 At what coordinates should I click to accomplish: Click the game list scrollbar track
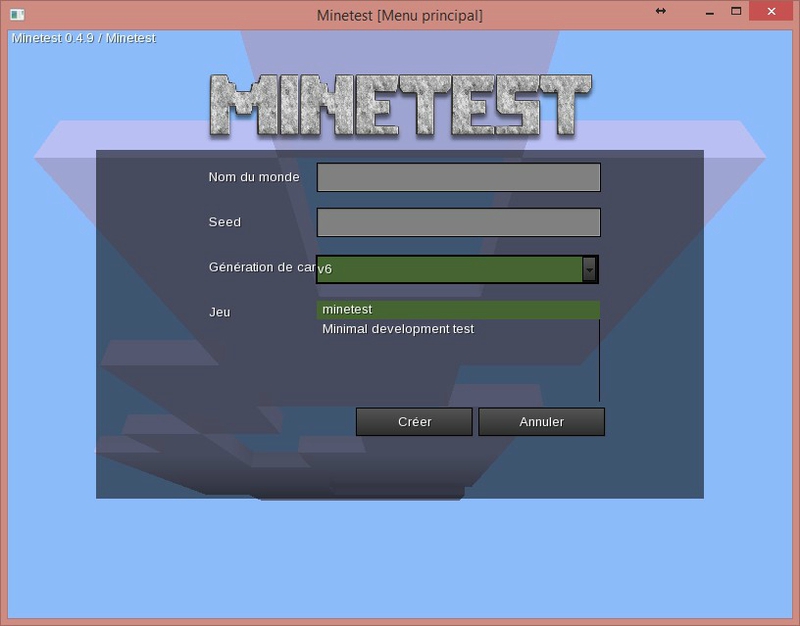pos(599,360)
